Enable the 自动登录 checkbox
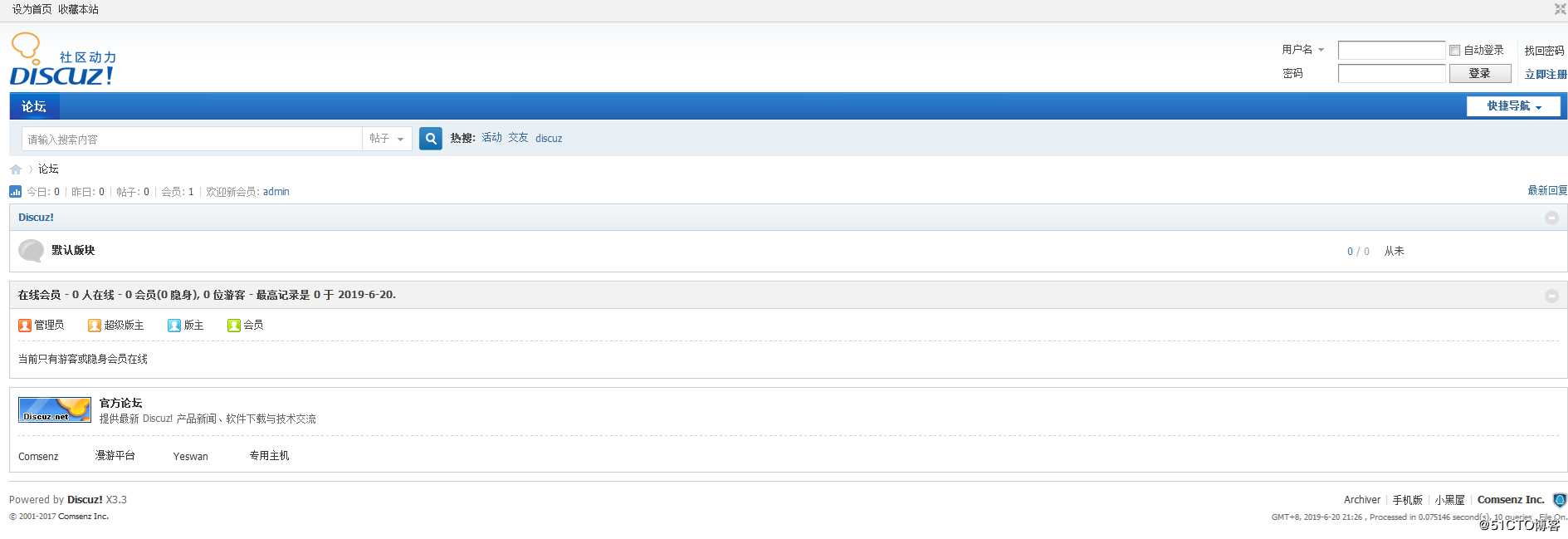This screenshot has width=1568, height=539. click(1454, 51)
